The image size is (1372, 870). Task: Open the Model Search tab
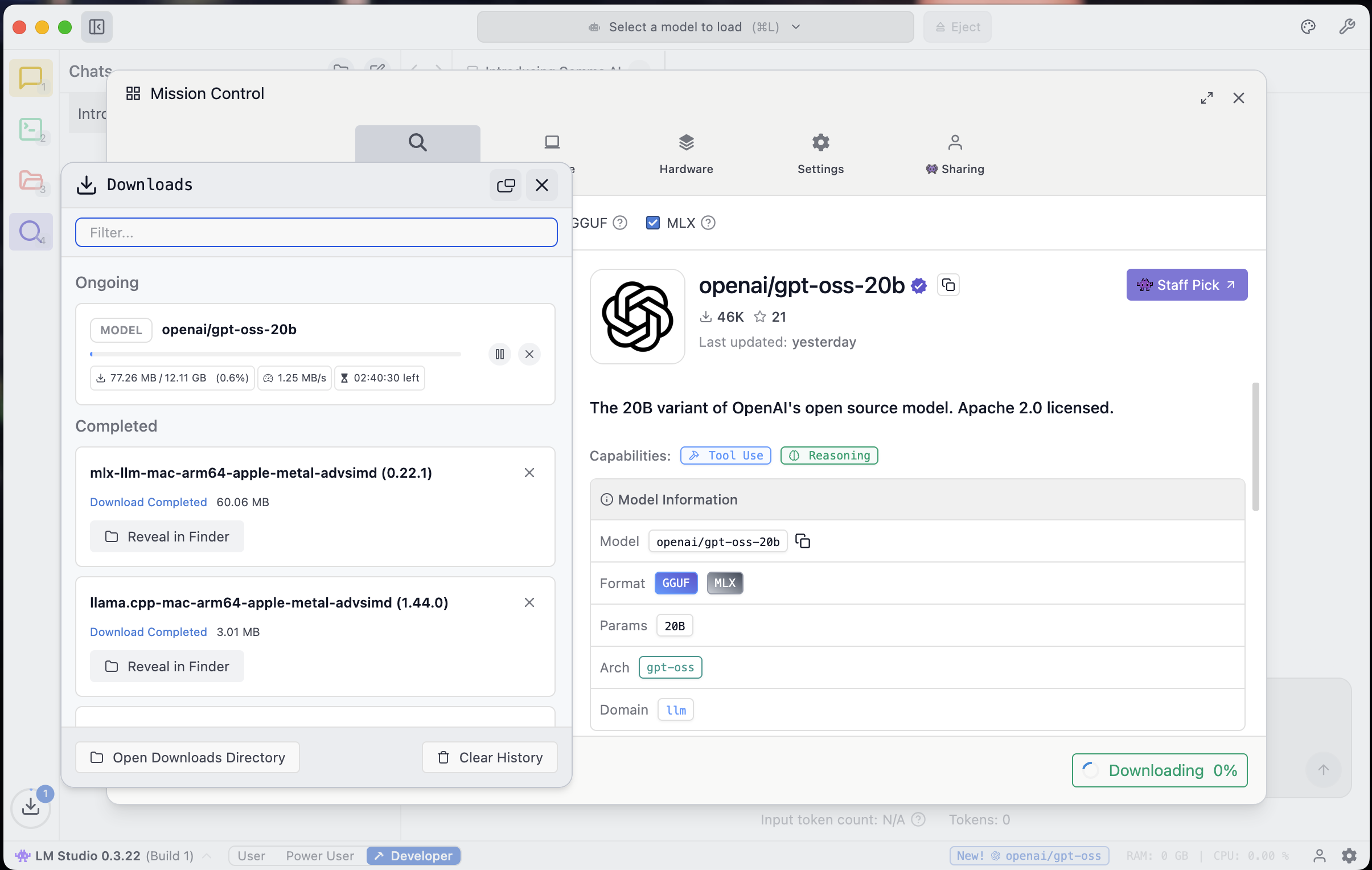(418, 143)
